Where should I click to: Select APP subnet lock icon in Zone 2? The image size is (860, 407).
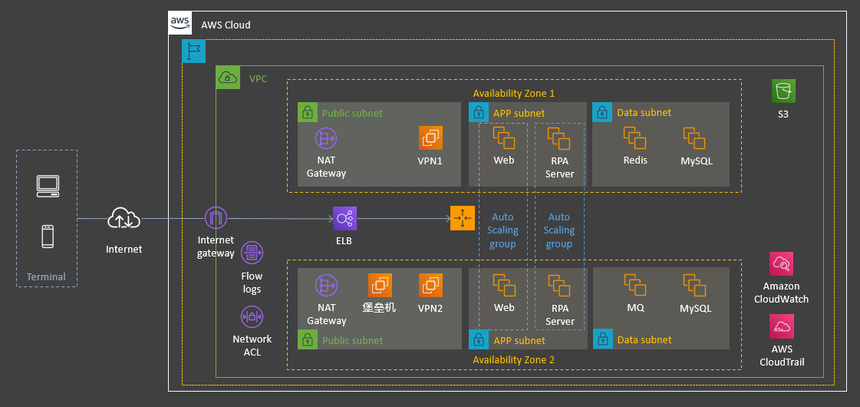[x=479, y=340]
